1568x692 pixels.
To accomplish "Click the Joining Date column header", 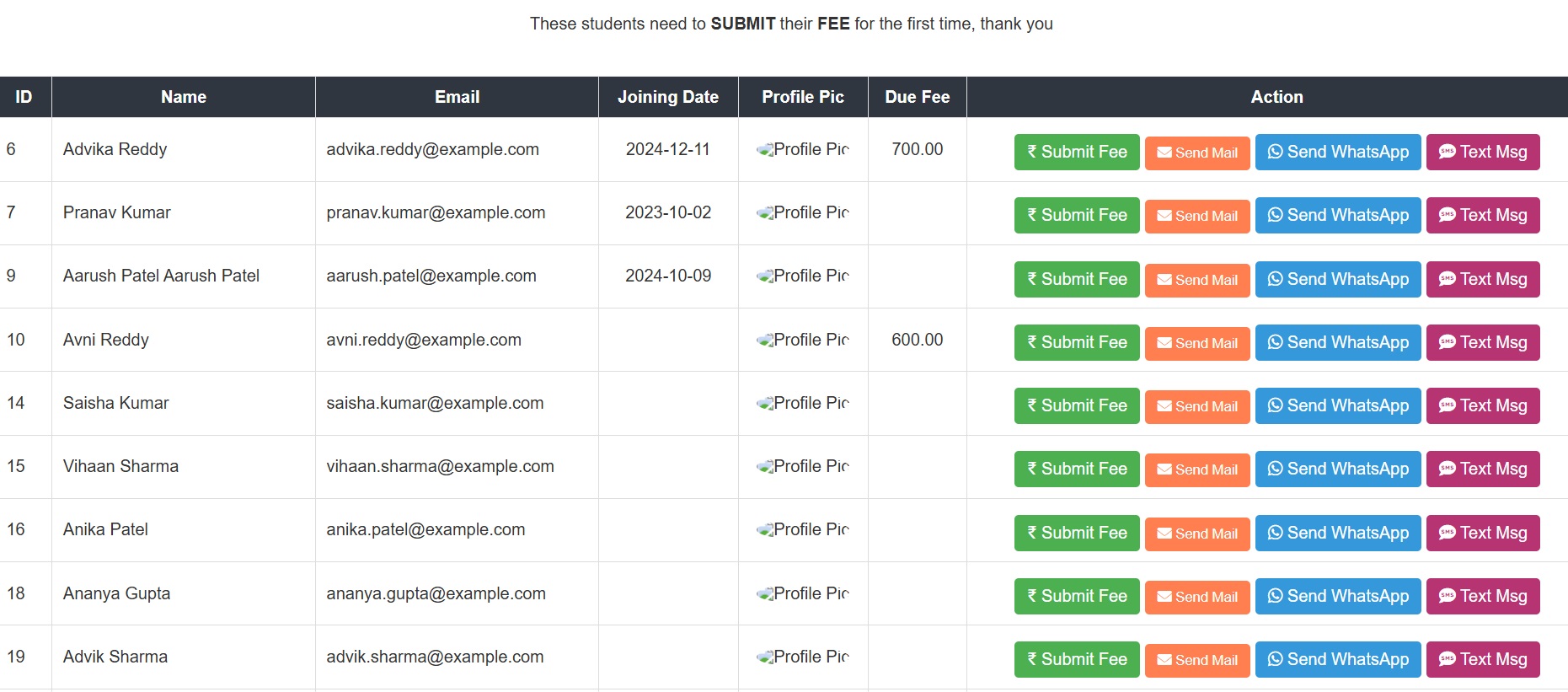I will pos(668,97).
